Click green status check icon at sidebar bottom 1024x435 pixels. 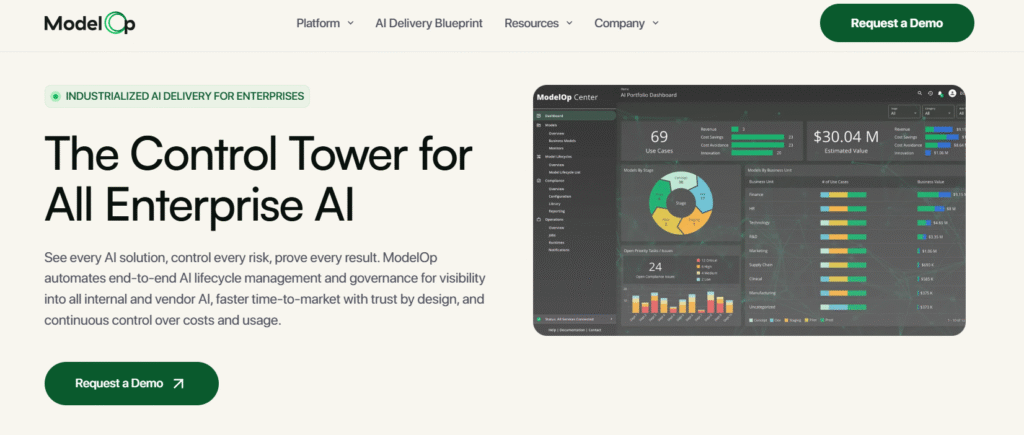pos(539,319)
